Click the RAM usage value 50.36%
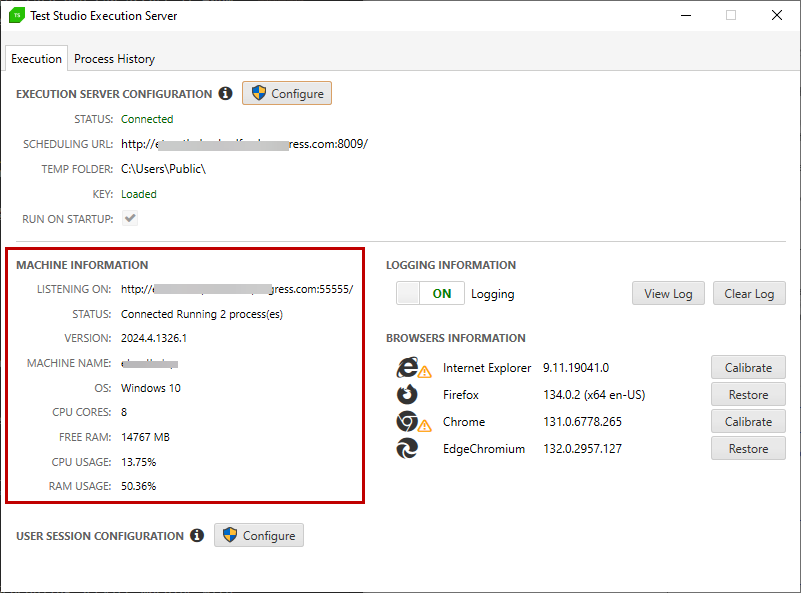The image size is (801, 593). tap(138, 486)
